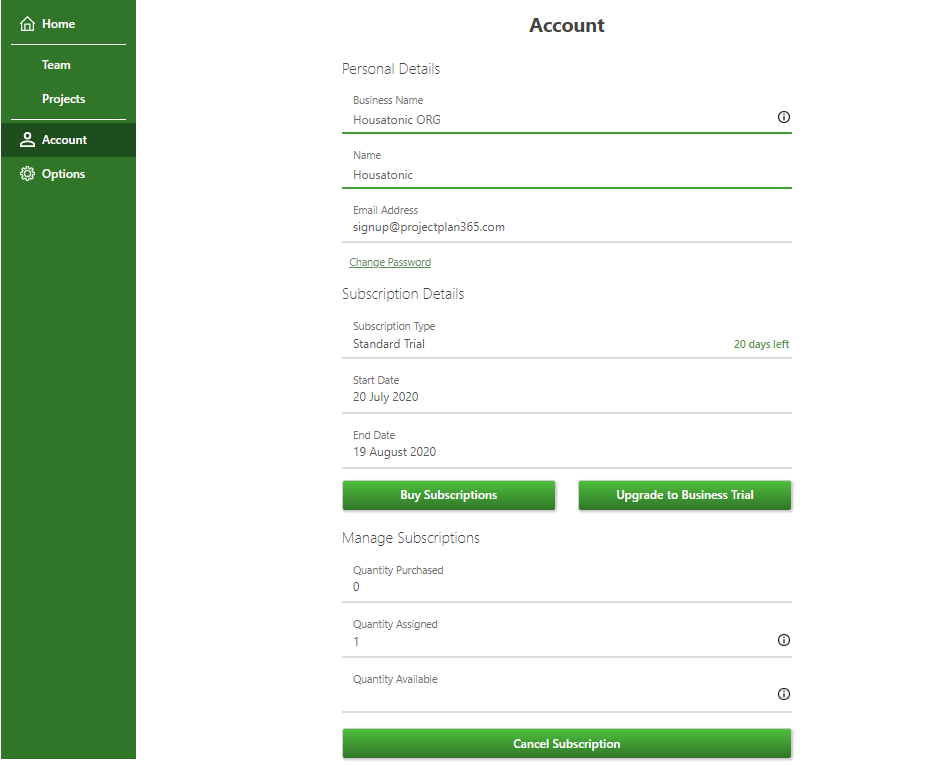This screenshot has height=765, width=943.
Task: Click the Standard Trial subscription type value
Action: [x=389, y=344]
